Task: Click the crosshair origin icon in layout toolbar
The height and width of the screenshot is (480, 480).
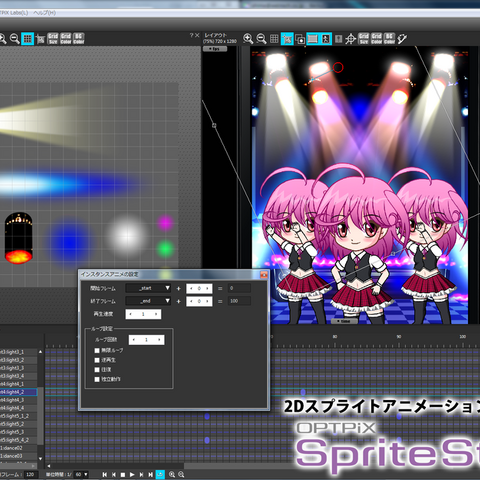Action: coord(350,39)
